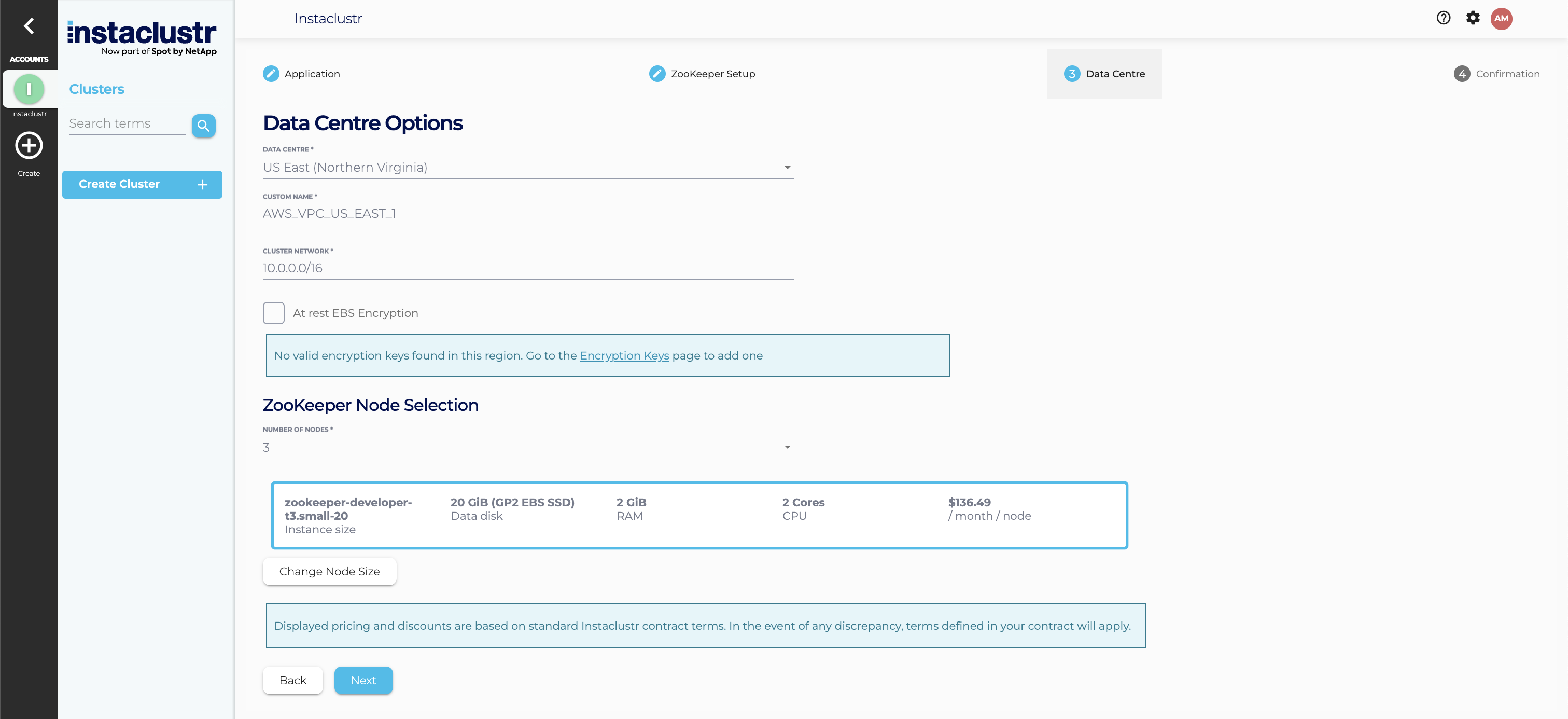Select the zookeeper-developer-t3.small-20 node card

pos(699,515)
